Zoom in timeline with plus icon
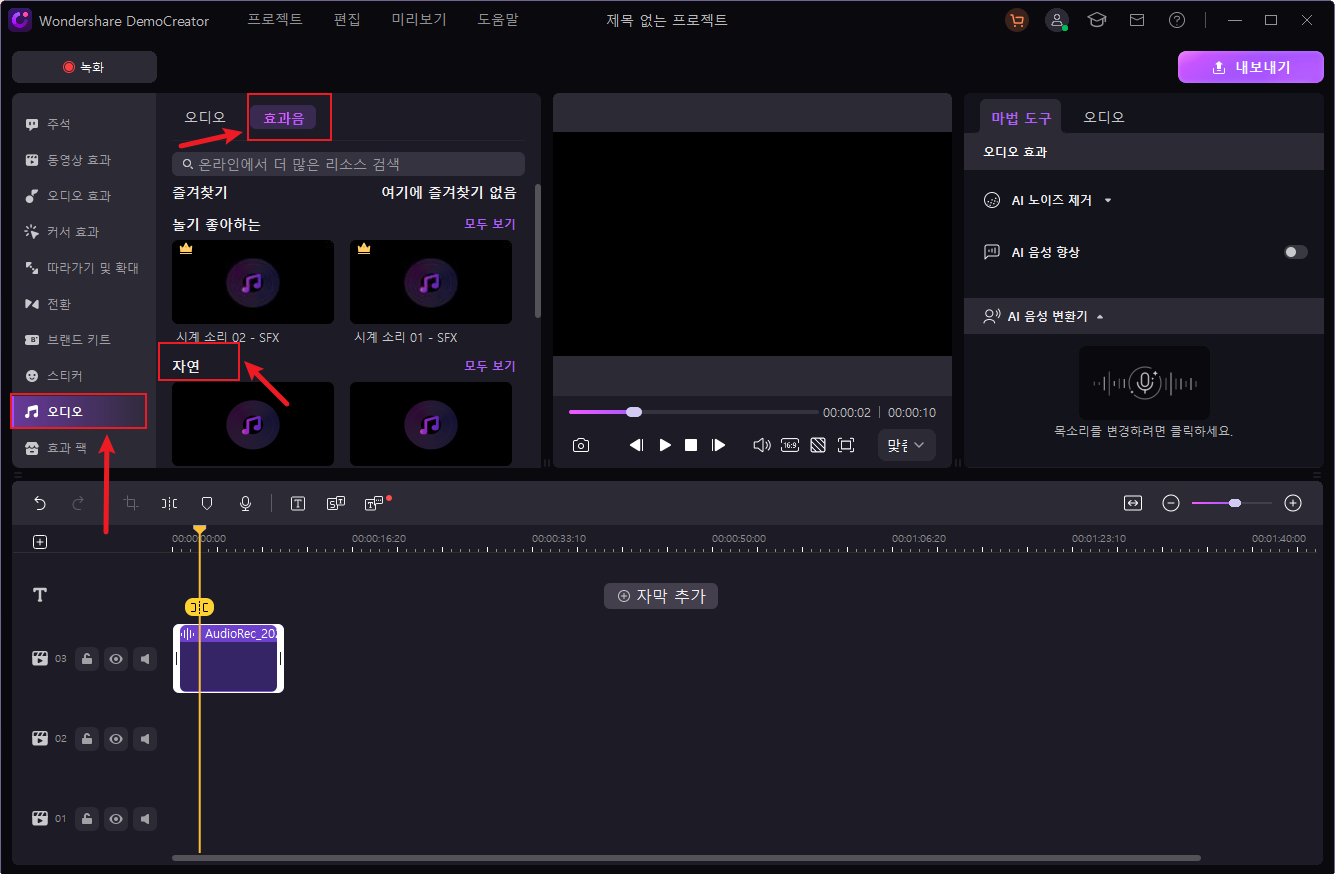1335x874 pixels. 1293,503
